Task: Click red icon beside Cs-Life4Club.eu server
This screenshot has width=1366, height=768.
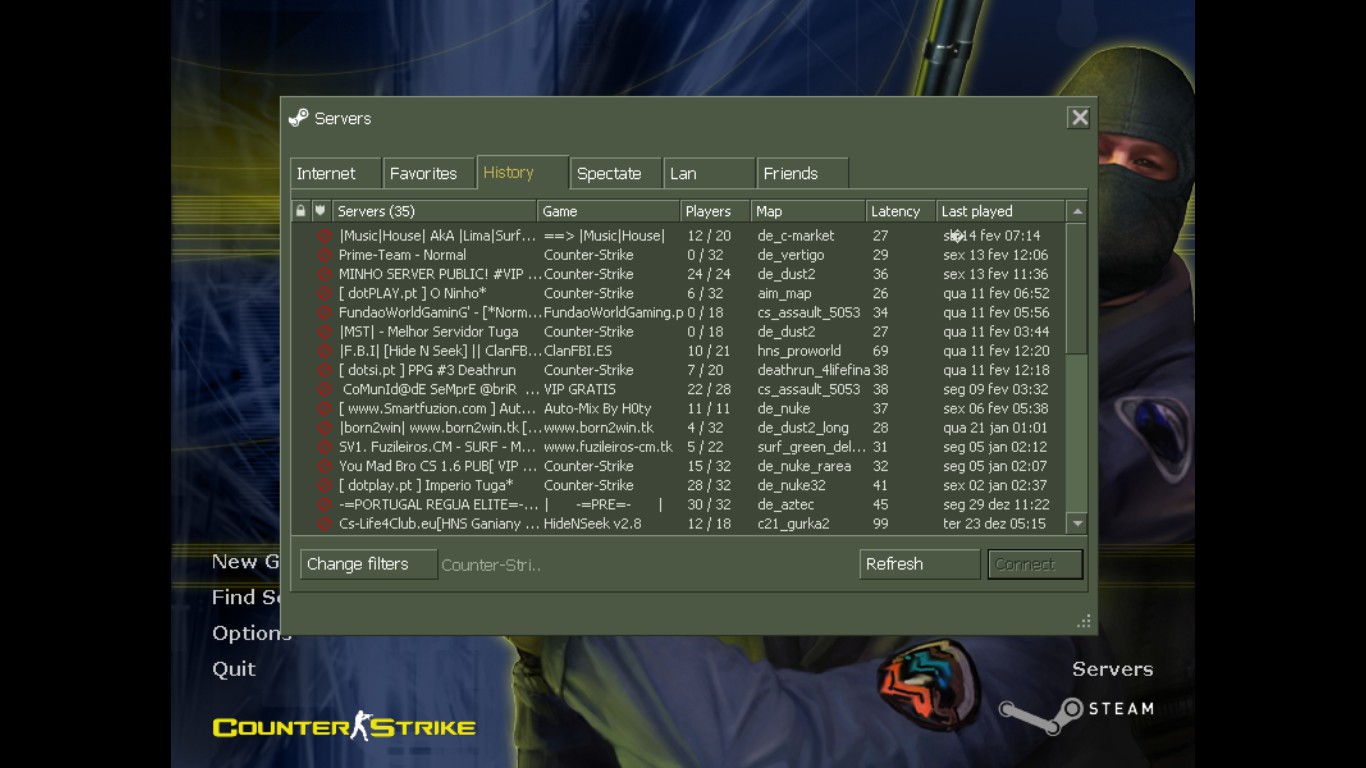Action: 324,523
